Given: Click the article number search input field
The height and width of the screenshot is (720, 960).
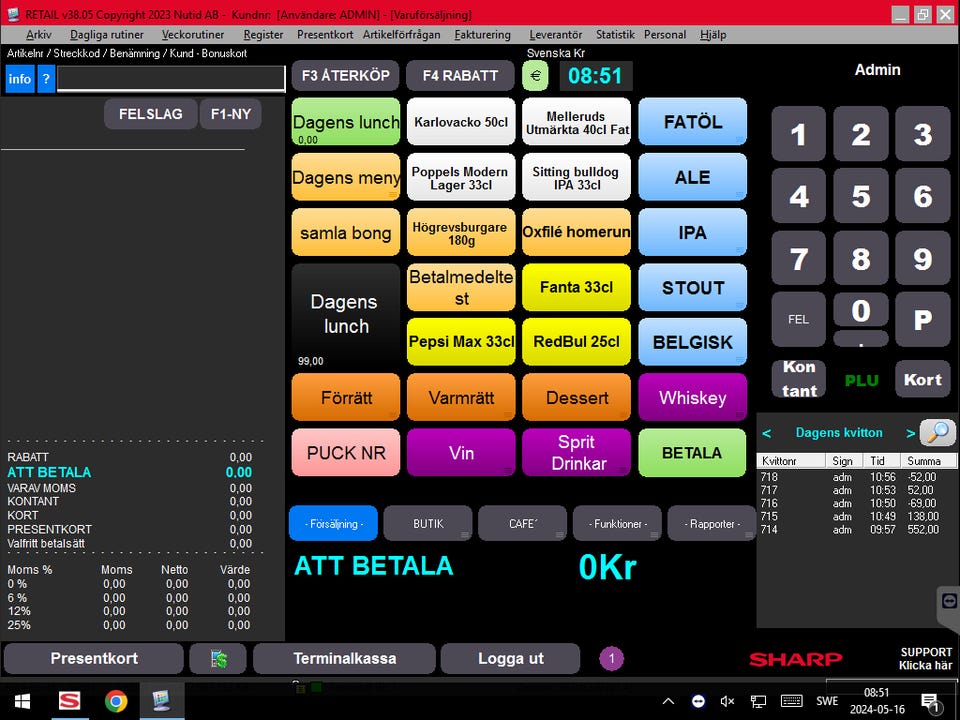Looking at the screenshot, I should (x=171, y=78).
